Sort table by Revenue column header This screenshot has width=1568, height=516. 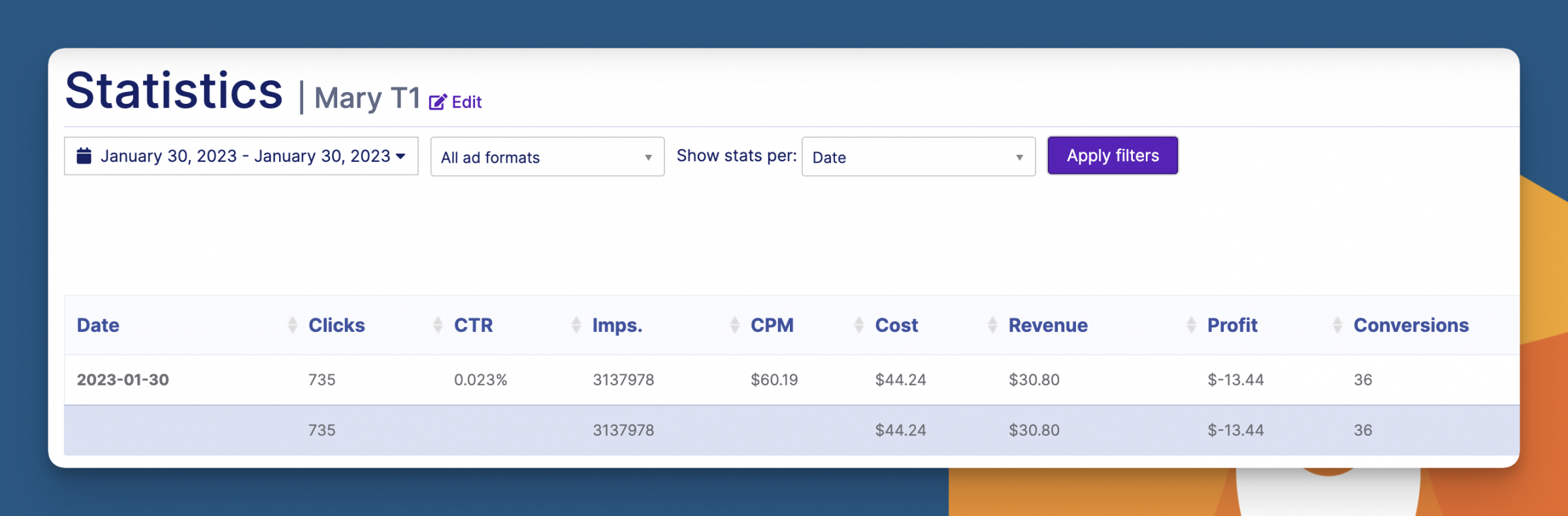click(1048, 325)
